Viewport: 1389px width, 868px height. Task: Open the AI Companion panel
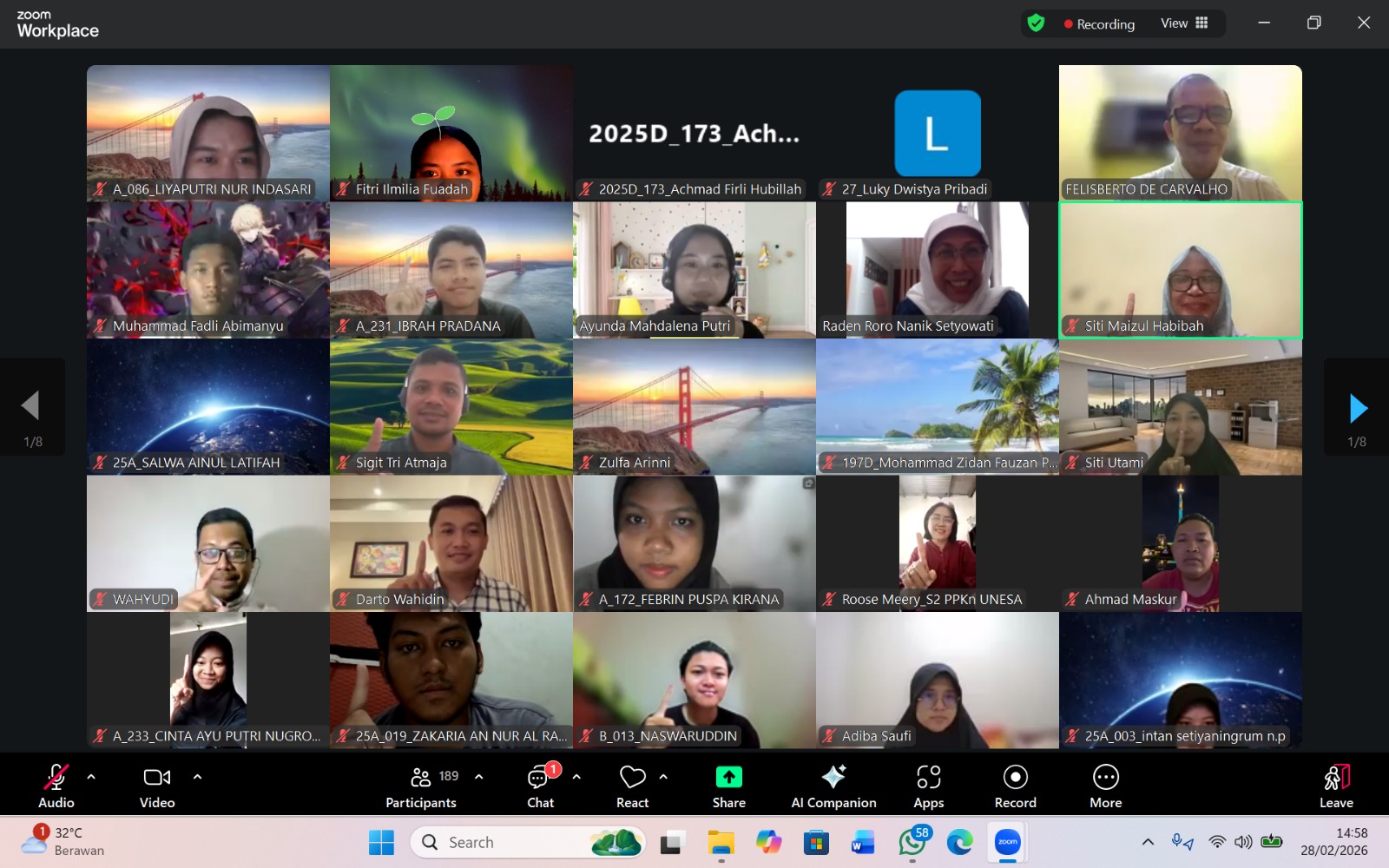click(x=833, y=786)
